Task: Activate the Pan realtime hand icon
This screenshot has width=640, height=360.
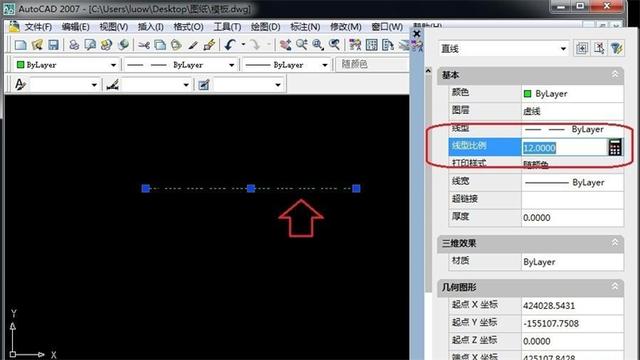Action: click(285, 44)
